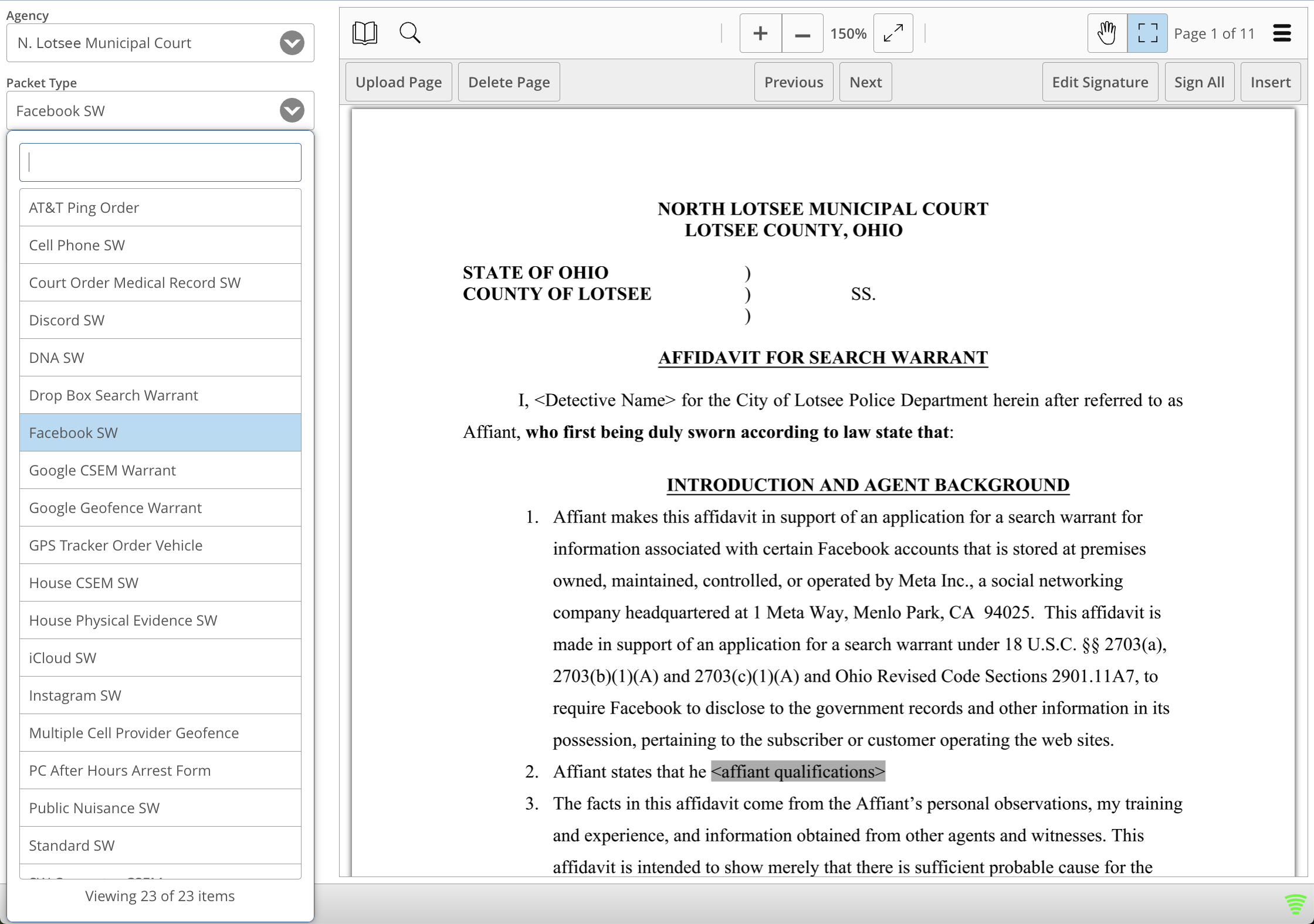Go to the Next page

[865, 82]
